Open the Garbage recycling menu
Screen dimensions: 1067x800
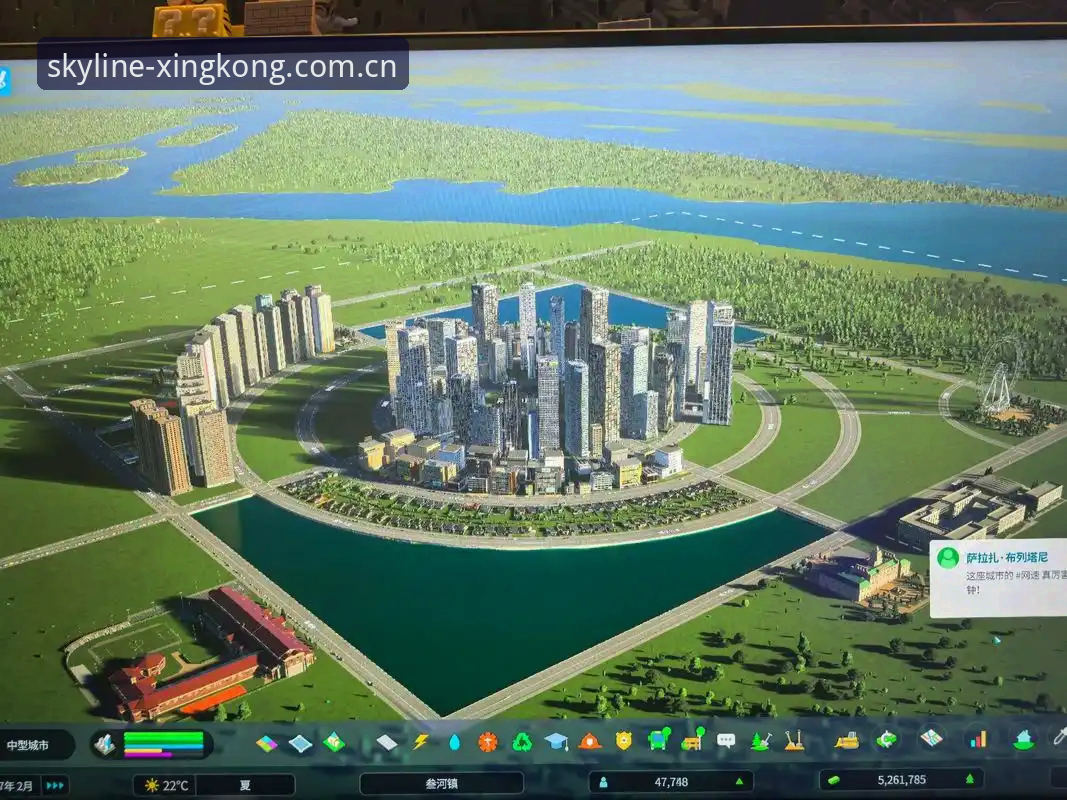coord(522,741)
